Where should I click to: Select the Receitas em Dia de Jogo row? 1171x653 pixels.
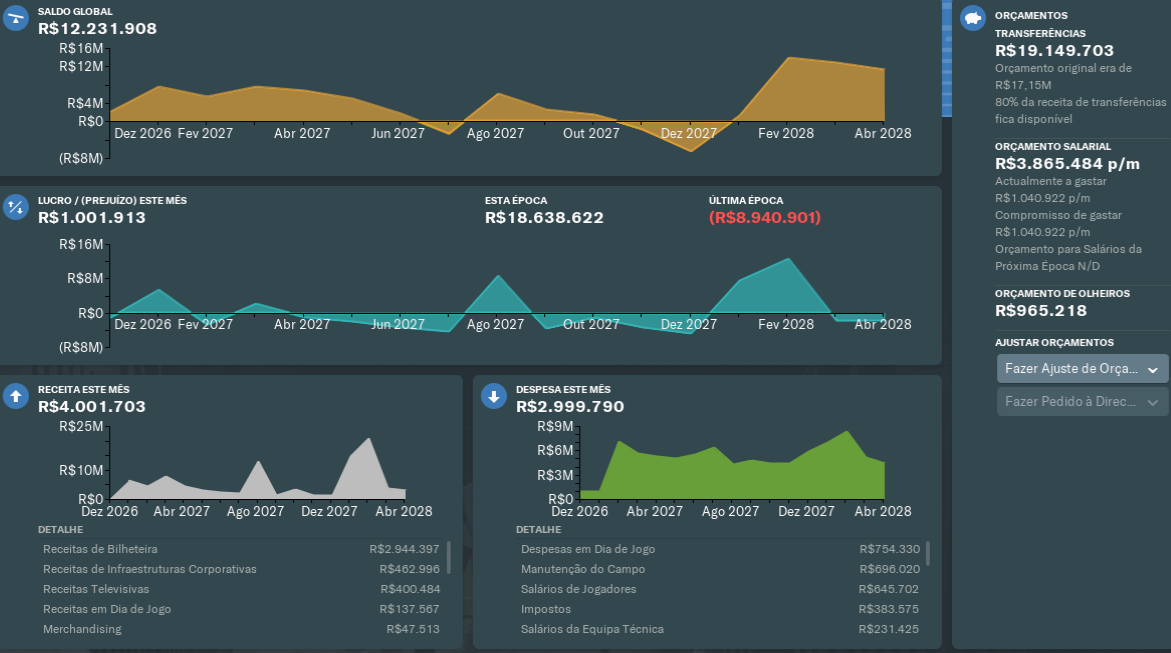(241, 609)
